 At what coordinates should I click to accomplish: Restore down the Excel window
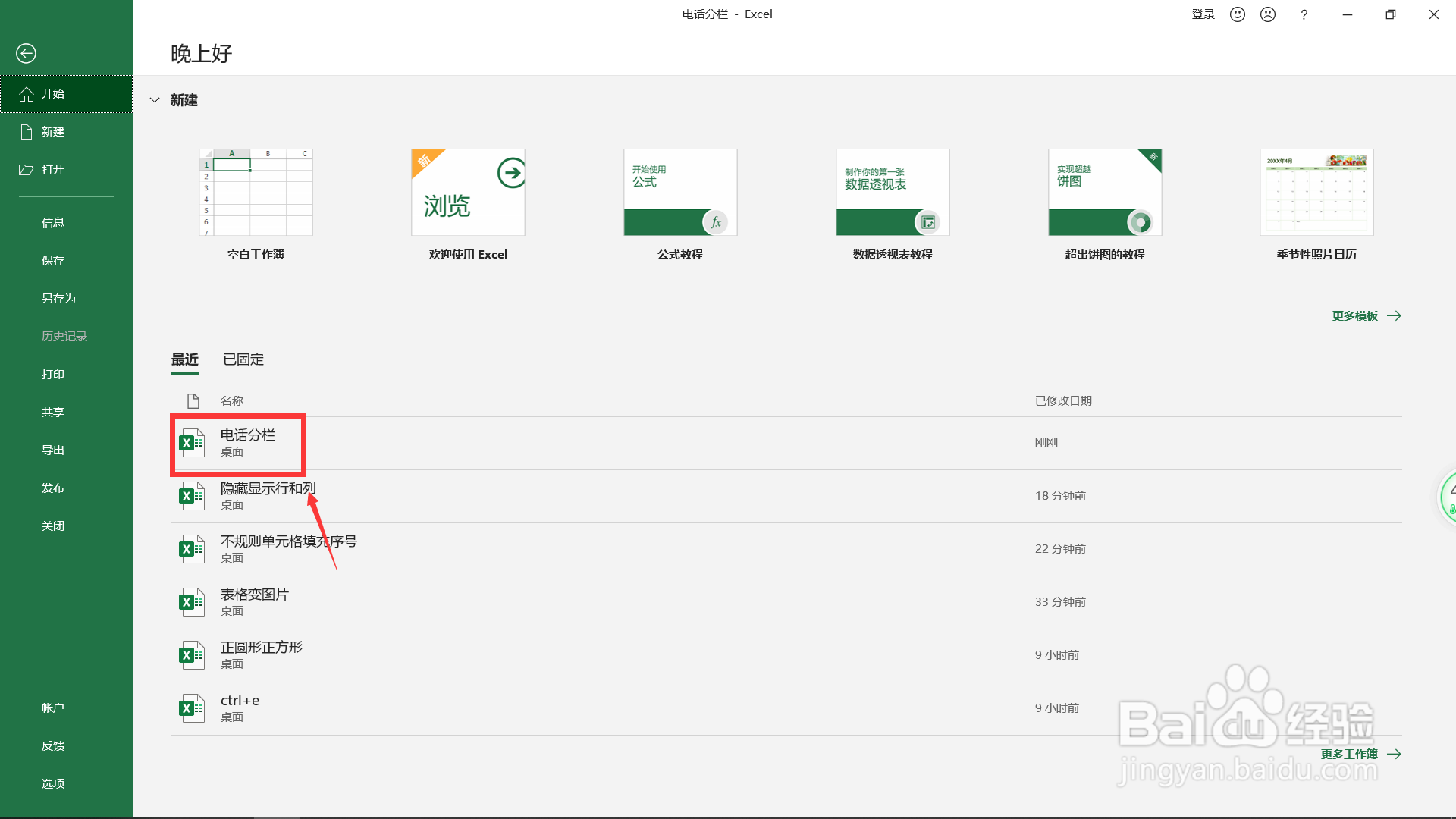click(x=1390, y=14)
